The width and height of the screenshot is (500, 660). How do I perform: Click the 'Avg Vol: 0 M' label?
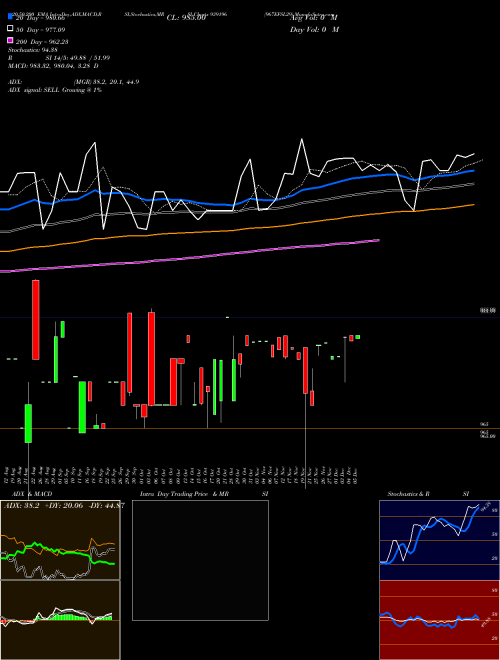pyautogui.click(x=314, y=18)
